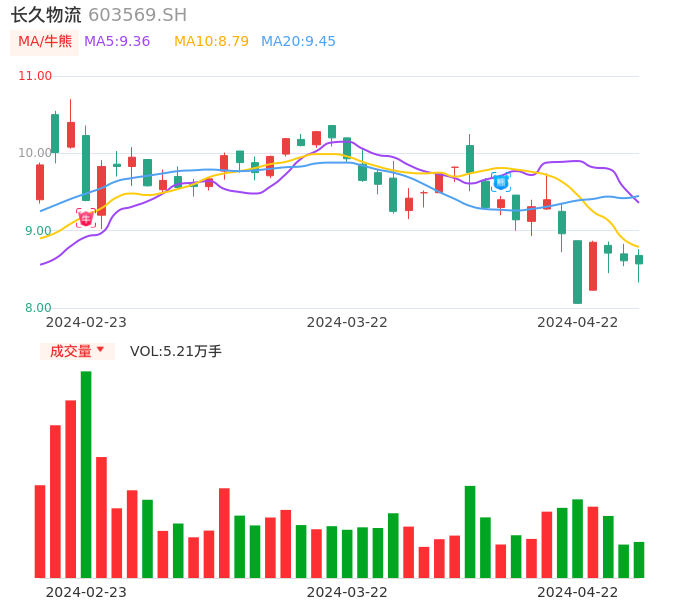Click the 11.00 price axis label

pos(35,76)
